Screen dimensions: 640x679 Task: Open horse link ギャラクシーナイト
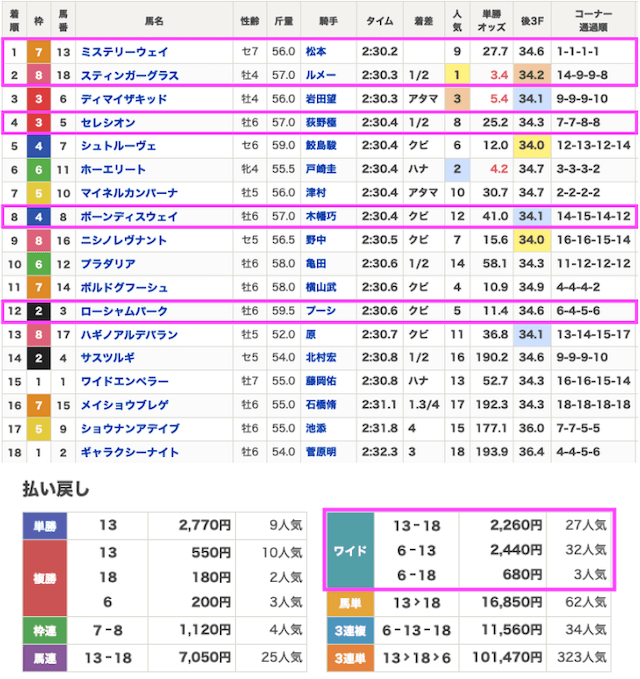129,453
